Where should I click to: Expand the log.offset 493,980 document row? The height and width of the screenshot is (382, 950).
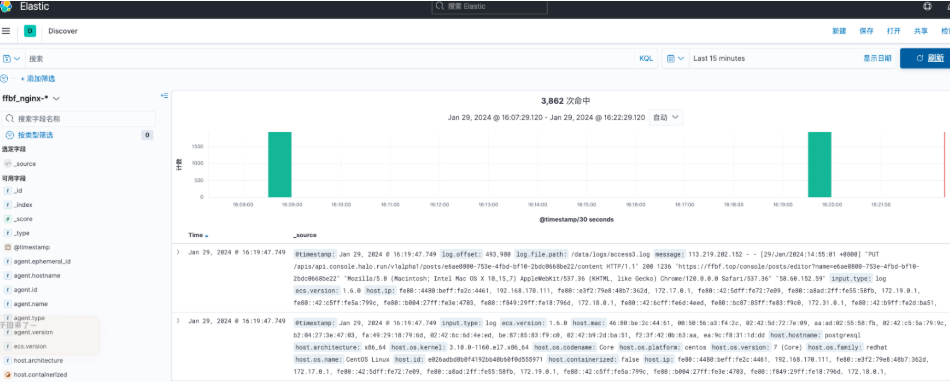(178, 252)
